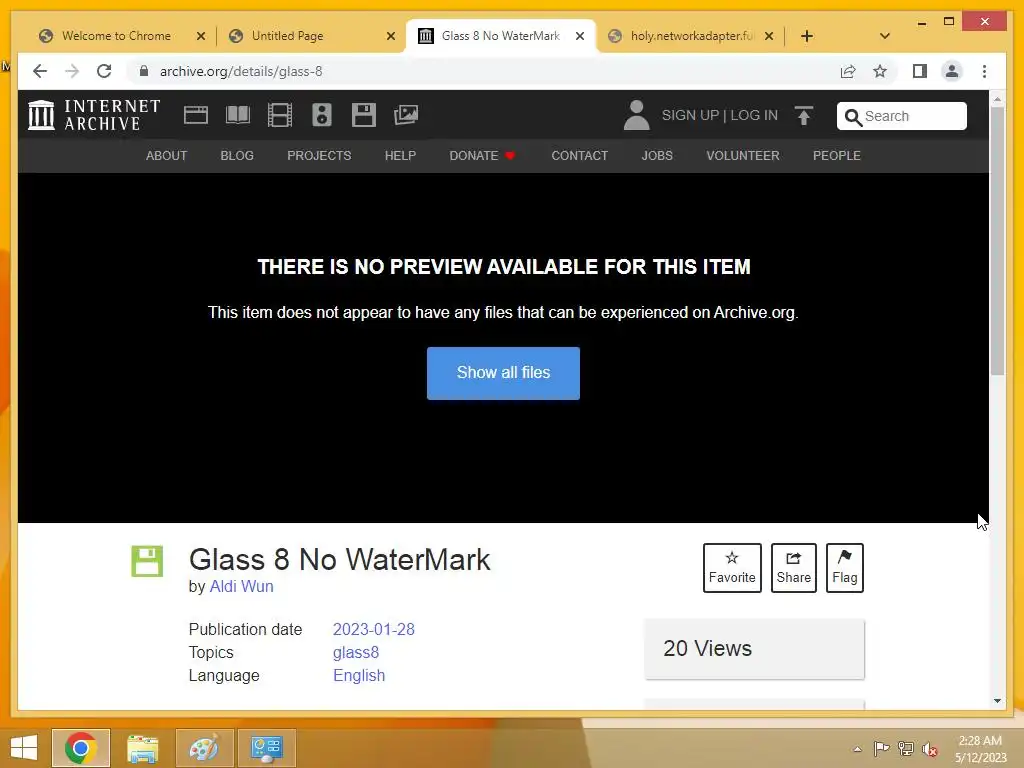Open the Windows Start button
This screenshot has height=768, width=1024.
tap(24, 748)
